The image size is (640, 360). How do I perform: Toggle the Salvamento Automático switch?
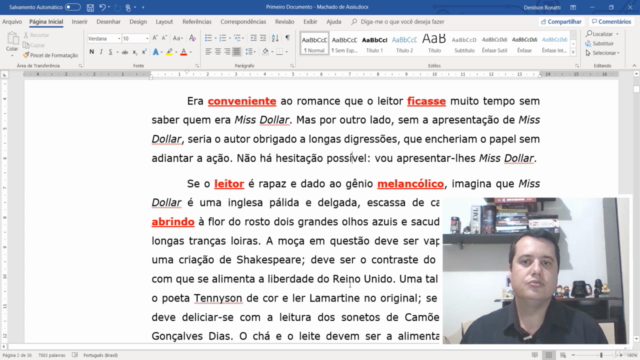click(x=72, y=7)
